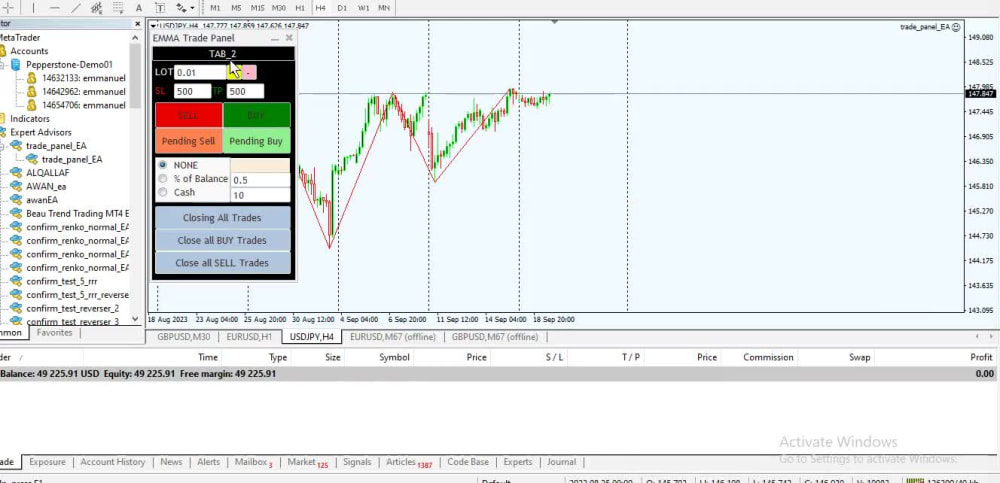Click the Closing All Trades button

pyautogui.click(x=223, y=218)
